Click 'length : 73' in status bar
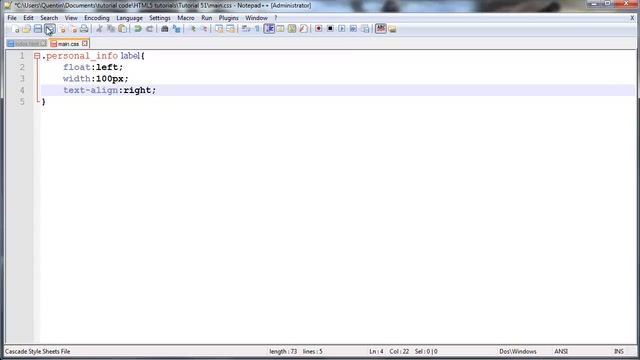The image size is (640, 360). point(283,351)
